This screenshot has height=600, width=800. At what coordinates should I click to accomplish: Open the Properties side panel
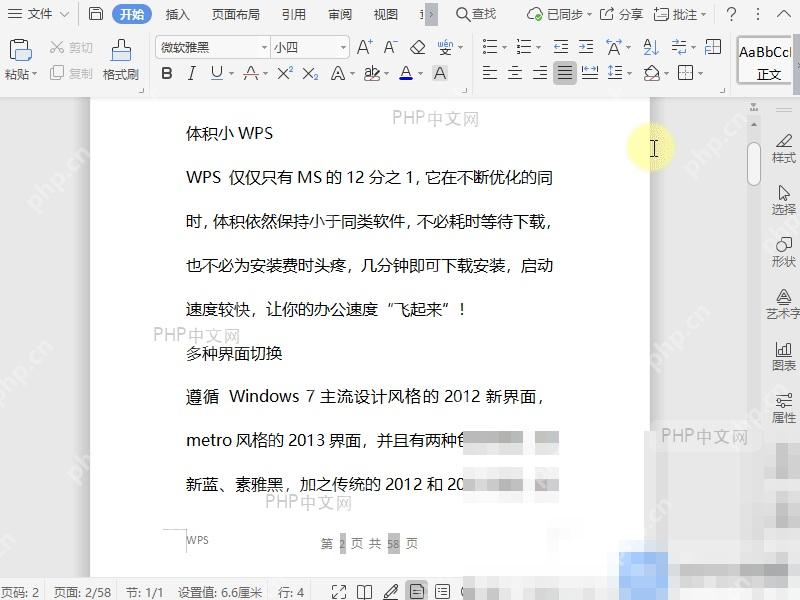(784, 409)
